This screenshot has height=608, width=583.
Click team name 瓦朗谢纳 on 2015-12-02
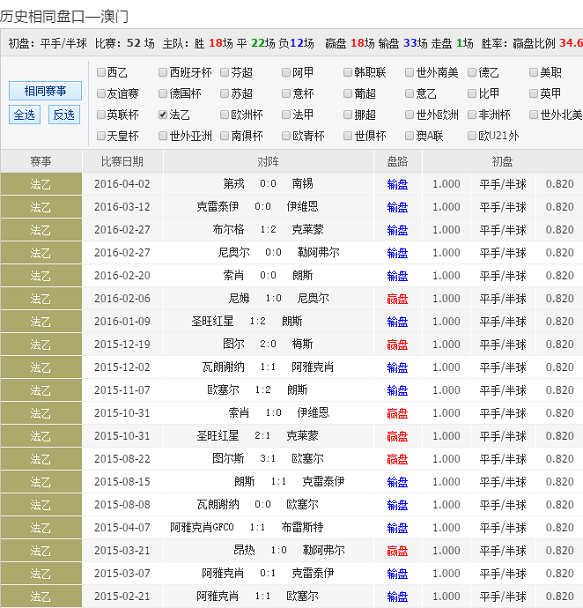tap(223, 367)
